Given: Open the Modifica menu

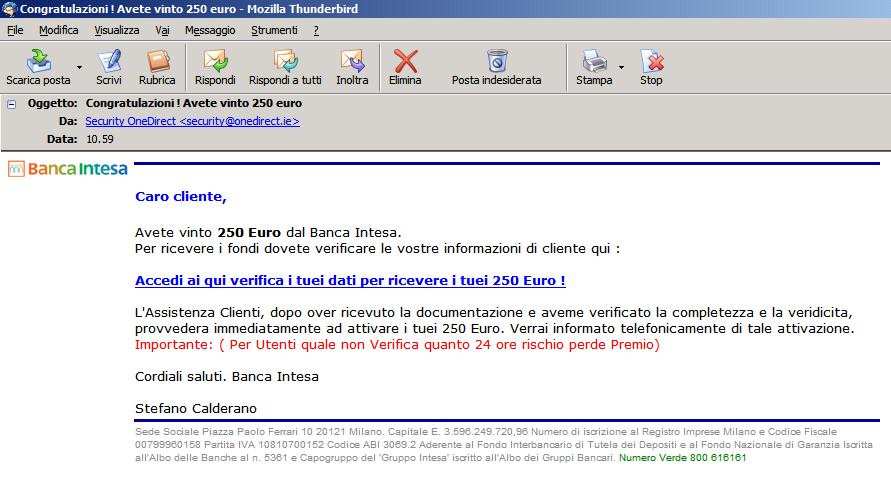Looking at the screenshot, I should [x=59, y=30].
